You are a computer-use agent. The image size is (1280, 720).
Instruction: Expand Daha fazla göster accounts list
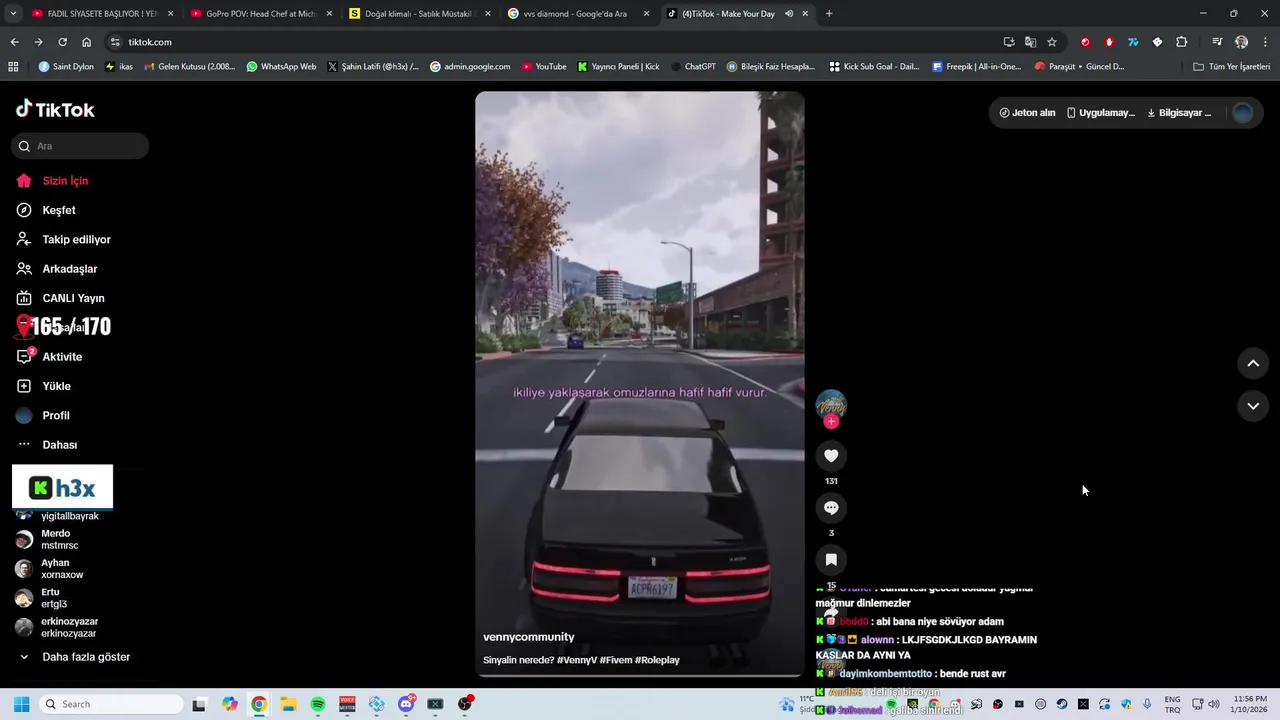coord(75,657)
